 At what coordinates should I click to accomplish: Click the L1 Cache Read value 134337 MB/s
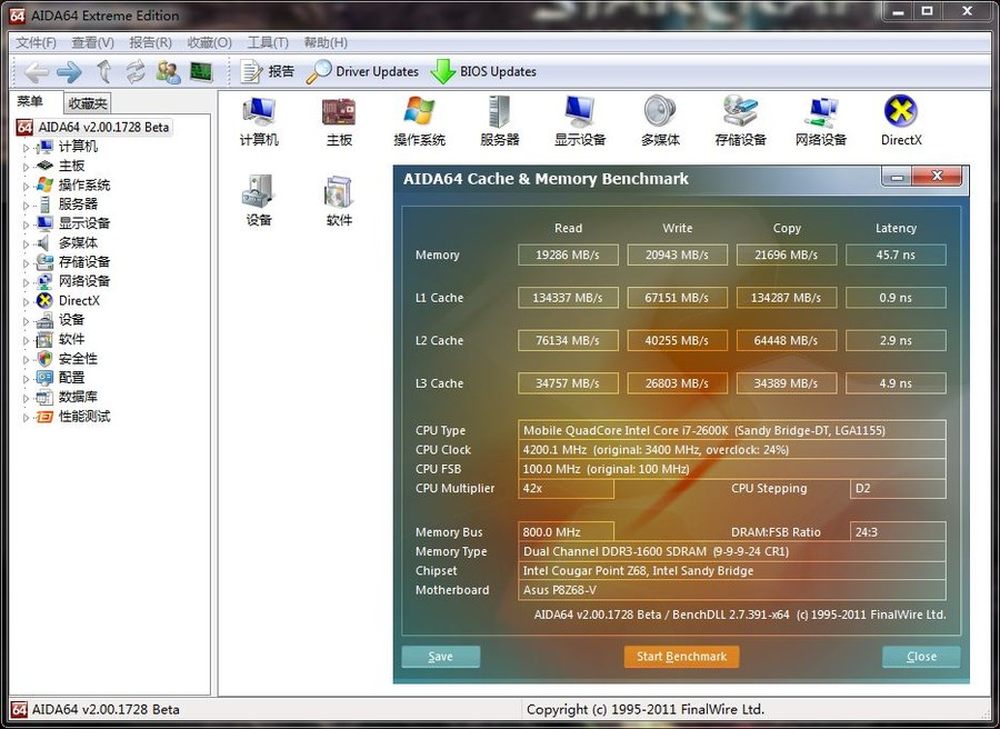pos(568,298)
